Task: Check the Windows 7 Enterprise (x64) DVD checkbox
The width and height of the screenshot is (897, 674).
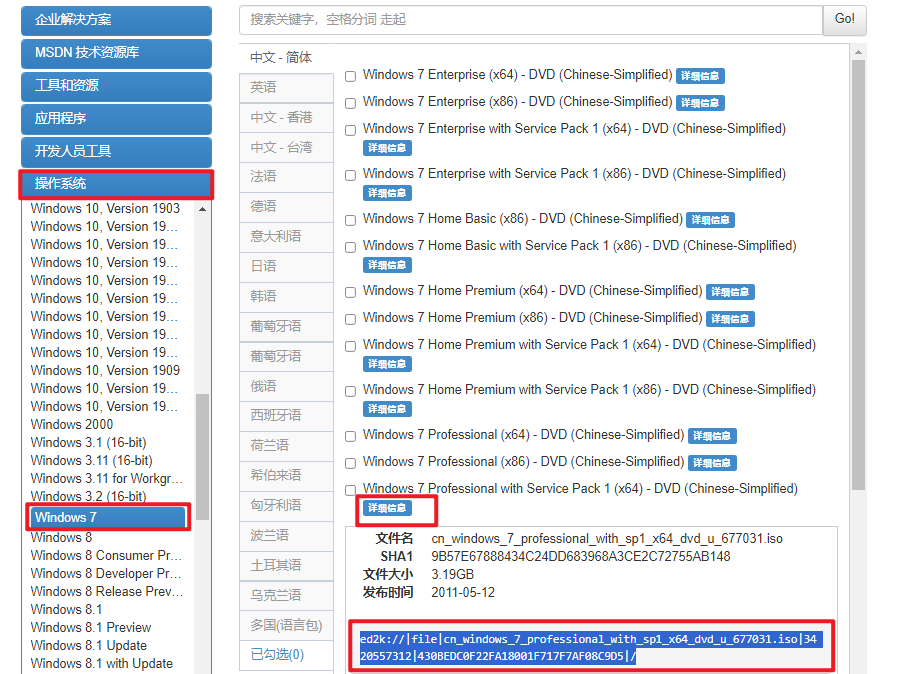Action: [349, 74]
